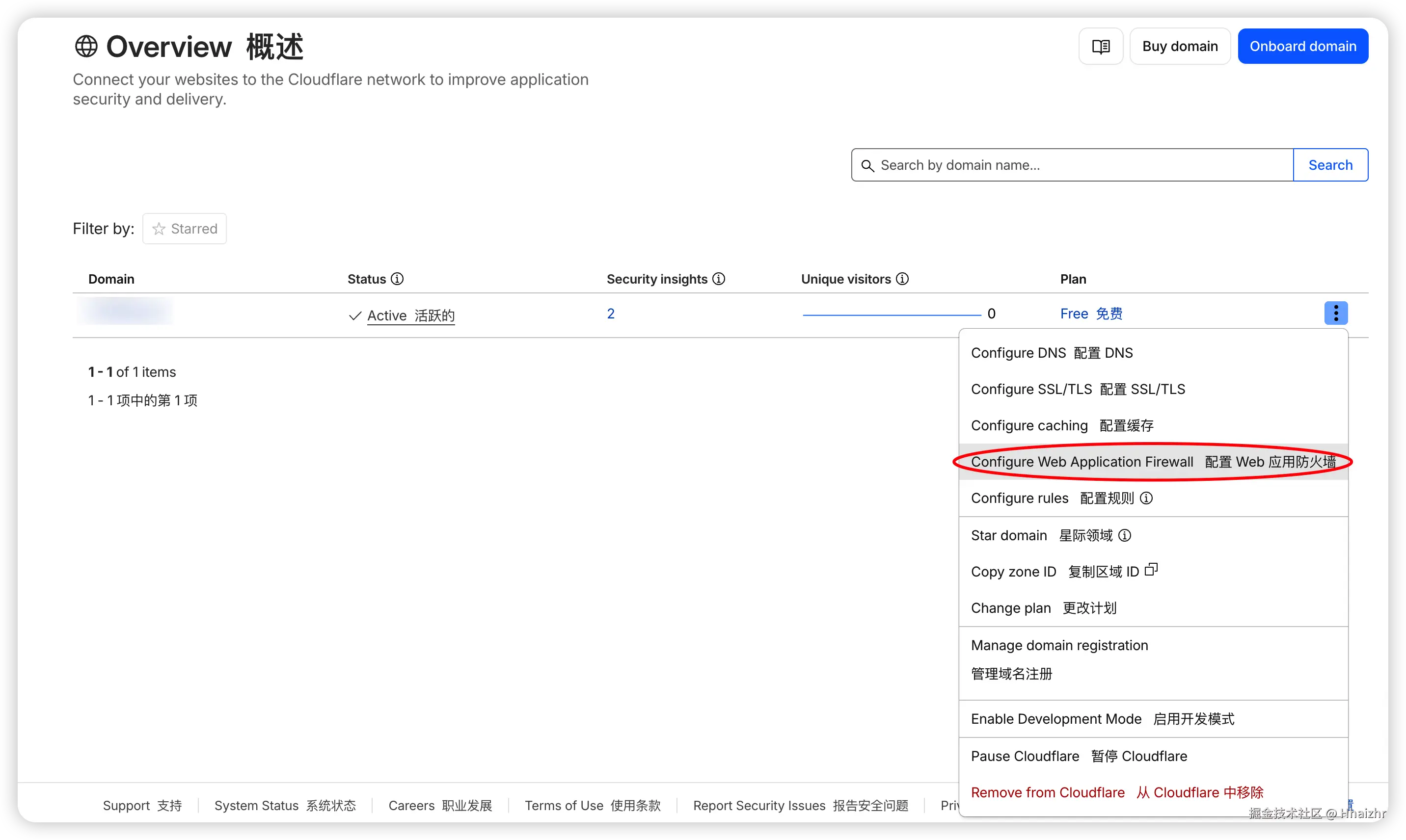Click the info icon beside Star domain
1406x840 pixels.
tap(1125, 535)
